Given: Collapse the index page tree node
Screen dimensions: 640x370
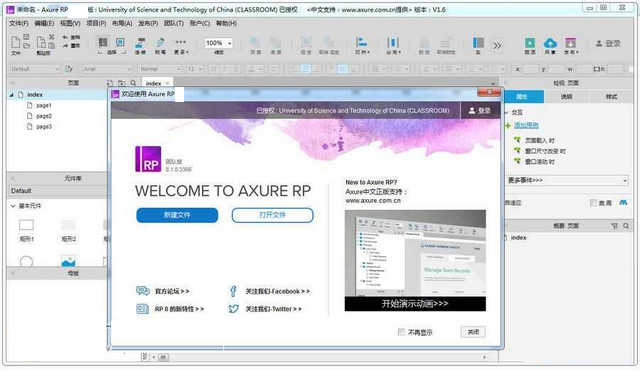Looking at the screenshot, I should click(x=11, y=95).
